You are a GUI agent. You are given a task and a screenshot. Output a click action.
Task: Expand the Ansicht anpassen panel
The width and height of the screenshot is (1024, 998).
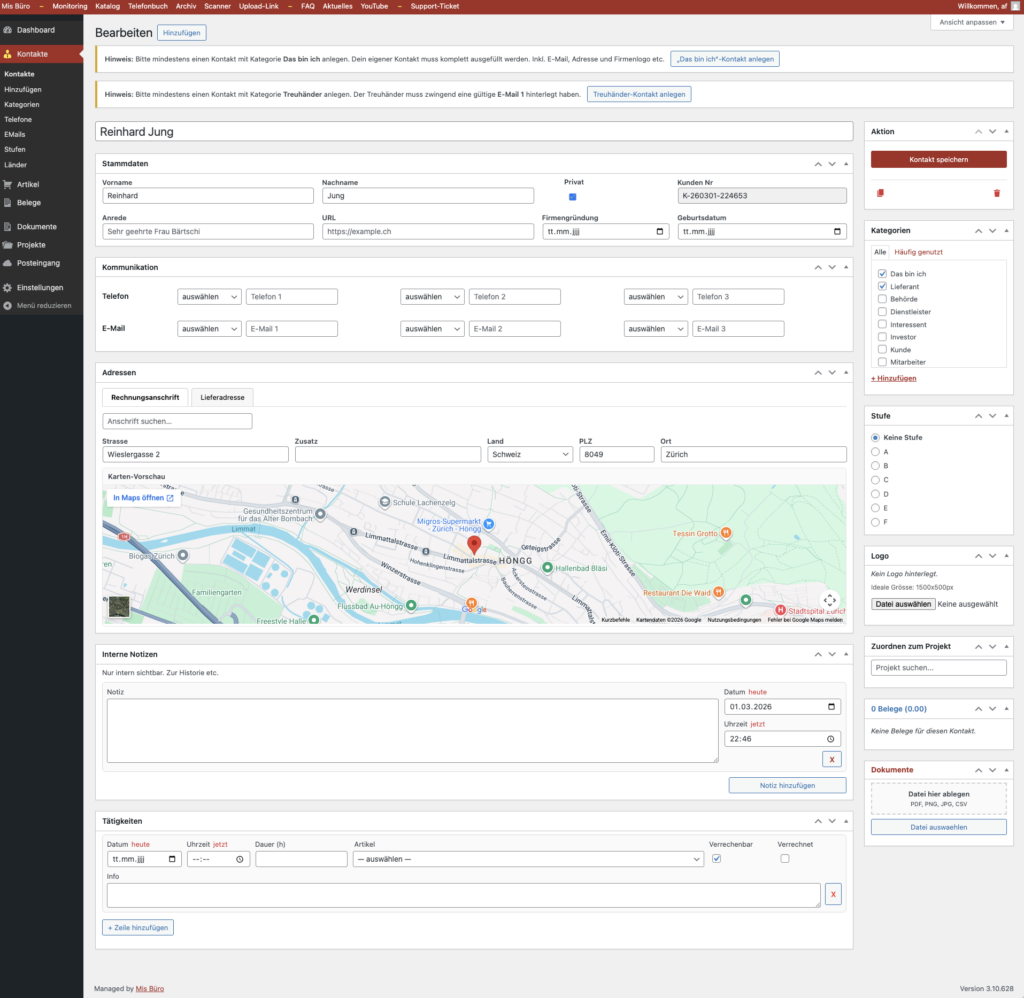click(970, 22)
